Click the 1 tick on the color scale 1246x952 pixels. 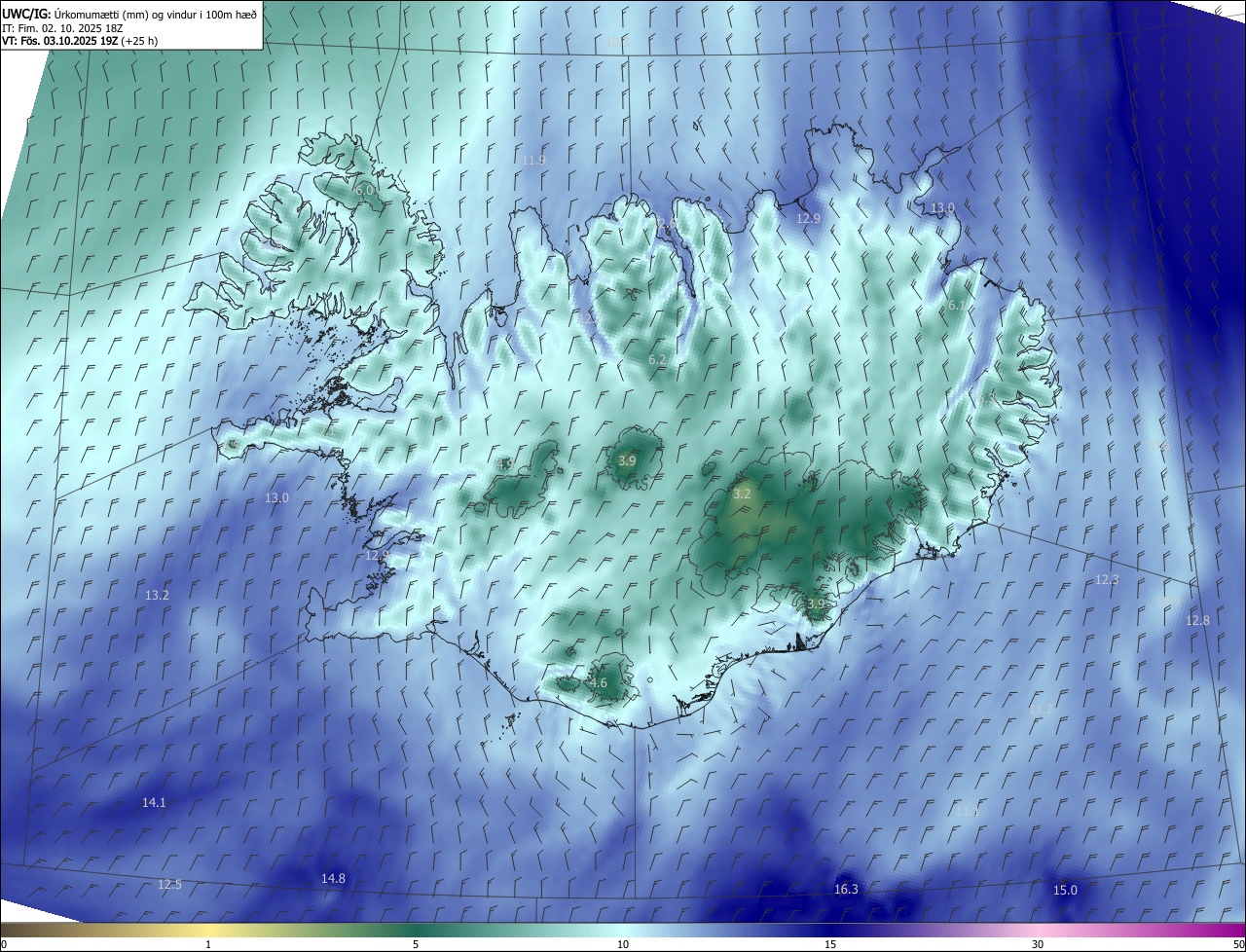point(208,945)
